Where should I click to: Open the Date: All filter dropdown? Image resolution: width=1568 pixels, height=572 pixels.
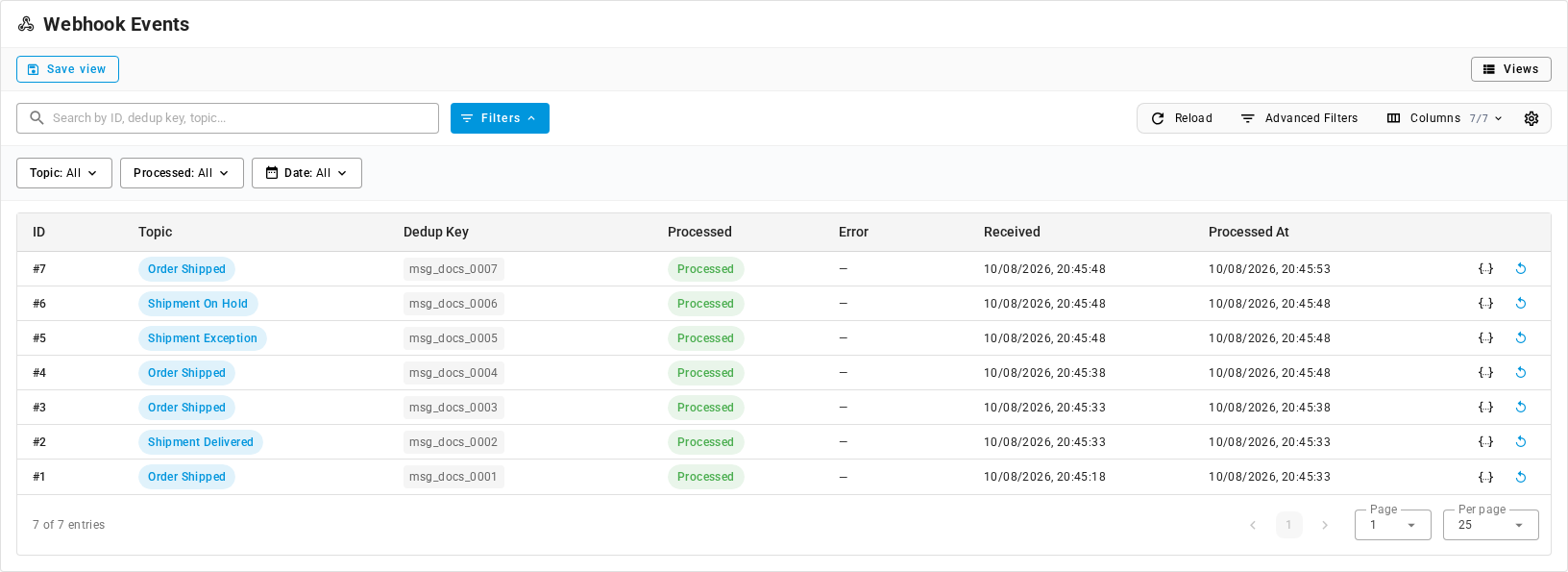pos(306,173)
